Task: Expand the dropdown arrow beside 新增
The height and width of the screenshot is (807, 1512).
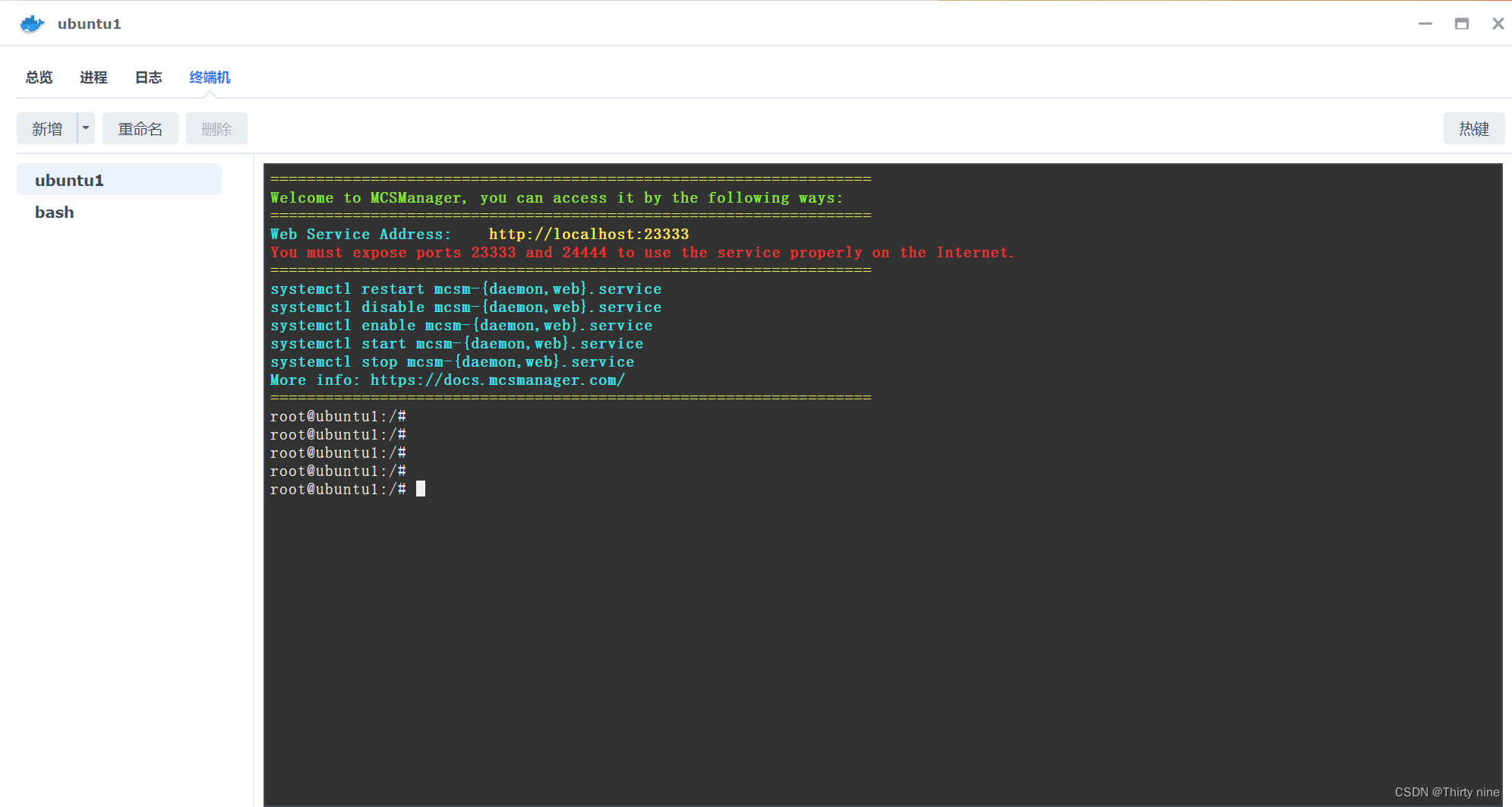Action: 85,128
